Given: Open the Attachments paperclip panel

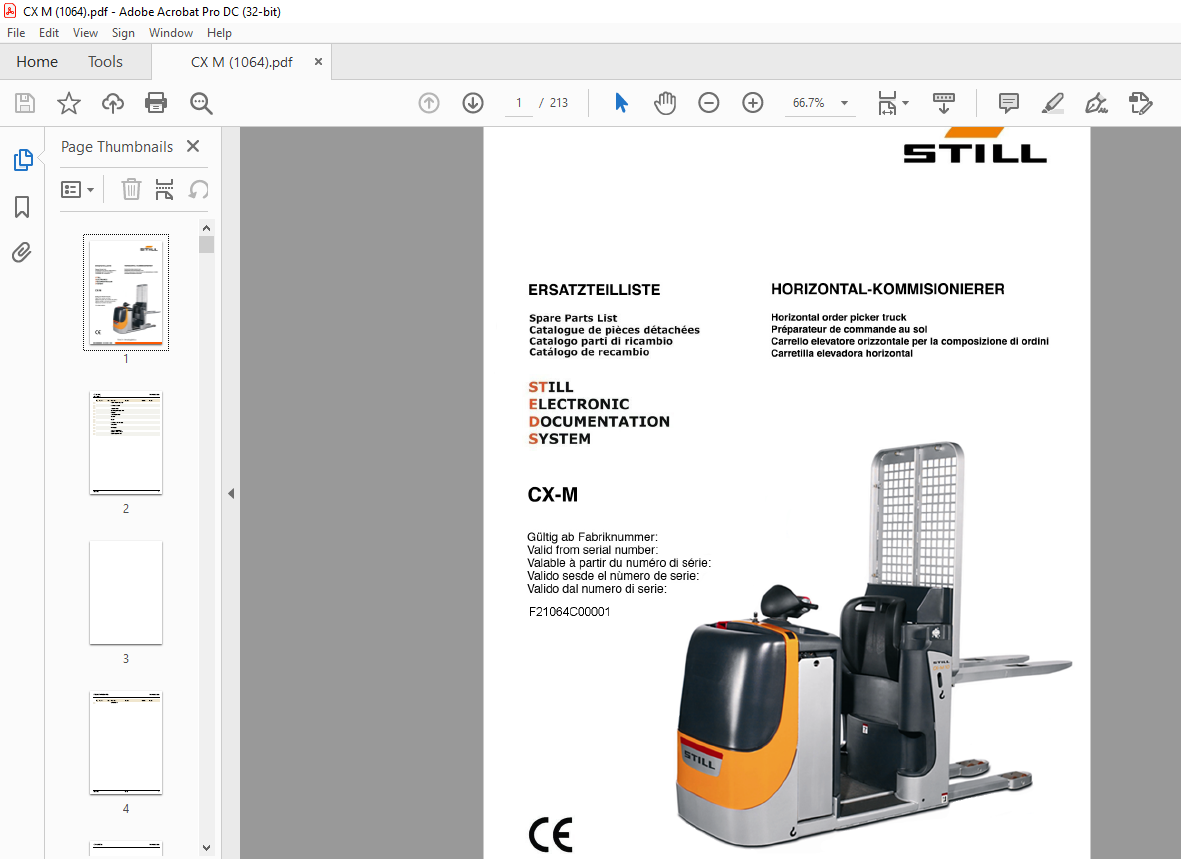Looking at the screenshot, I should click(x=22, y=252).
